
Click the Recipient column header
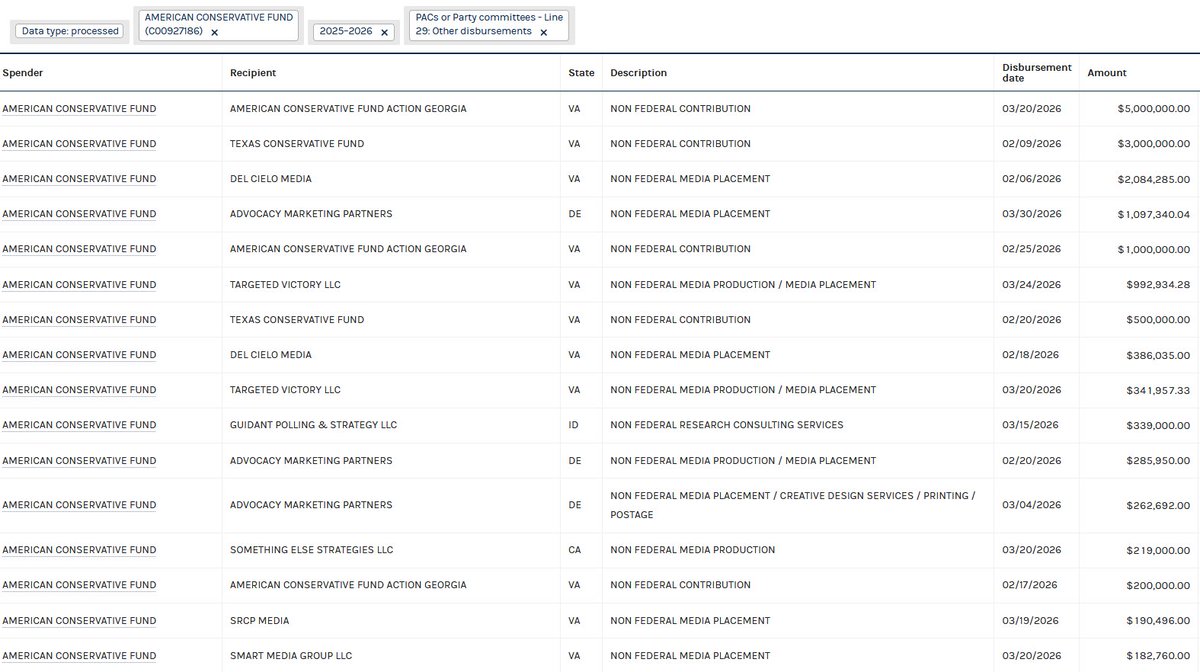click(x=253, y=73)
